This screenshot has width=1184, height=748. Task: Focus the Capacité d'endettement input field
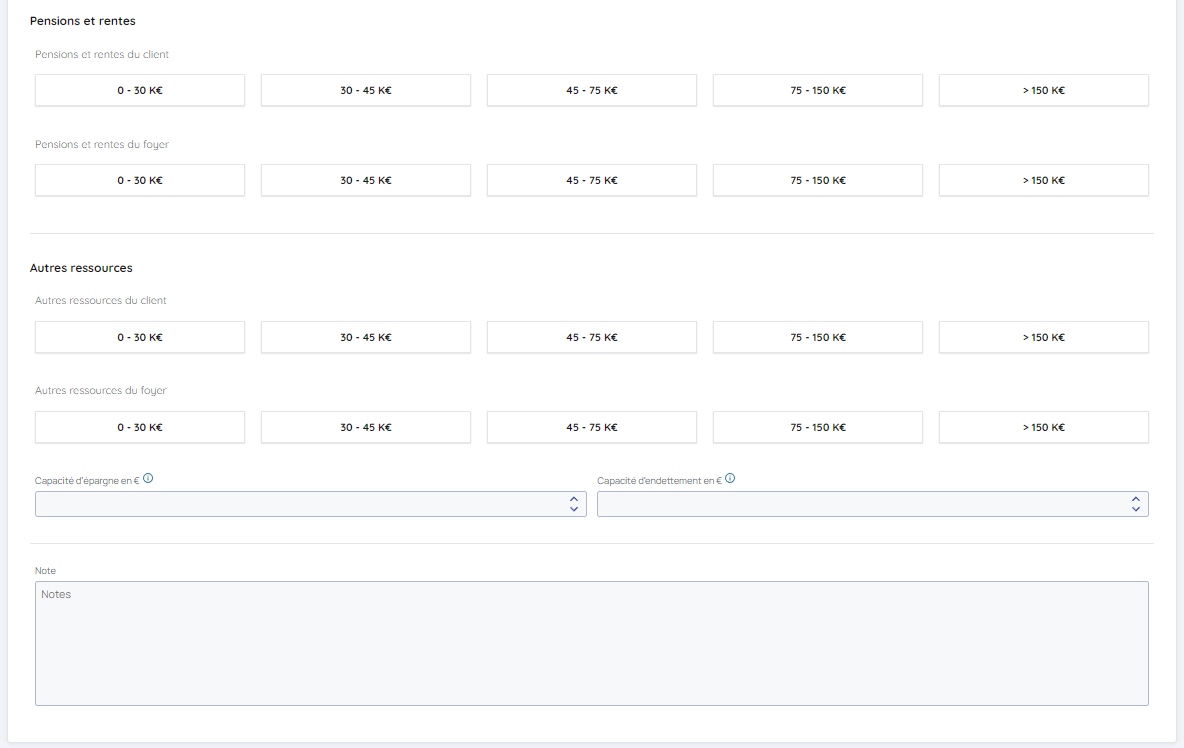coord(860,504)
